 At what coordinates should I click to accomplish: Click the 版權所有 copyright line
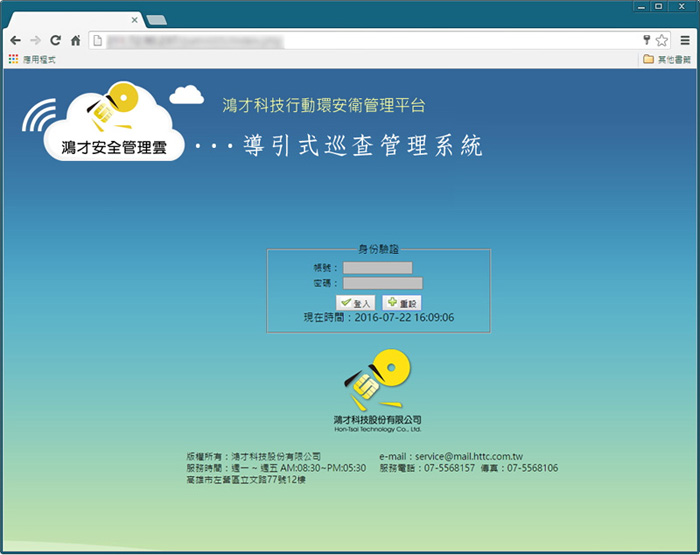click(254, 456)
